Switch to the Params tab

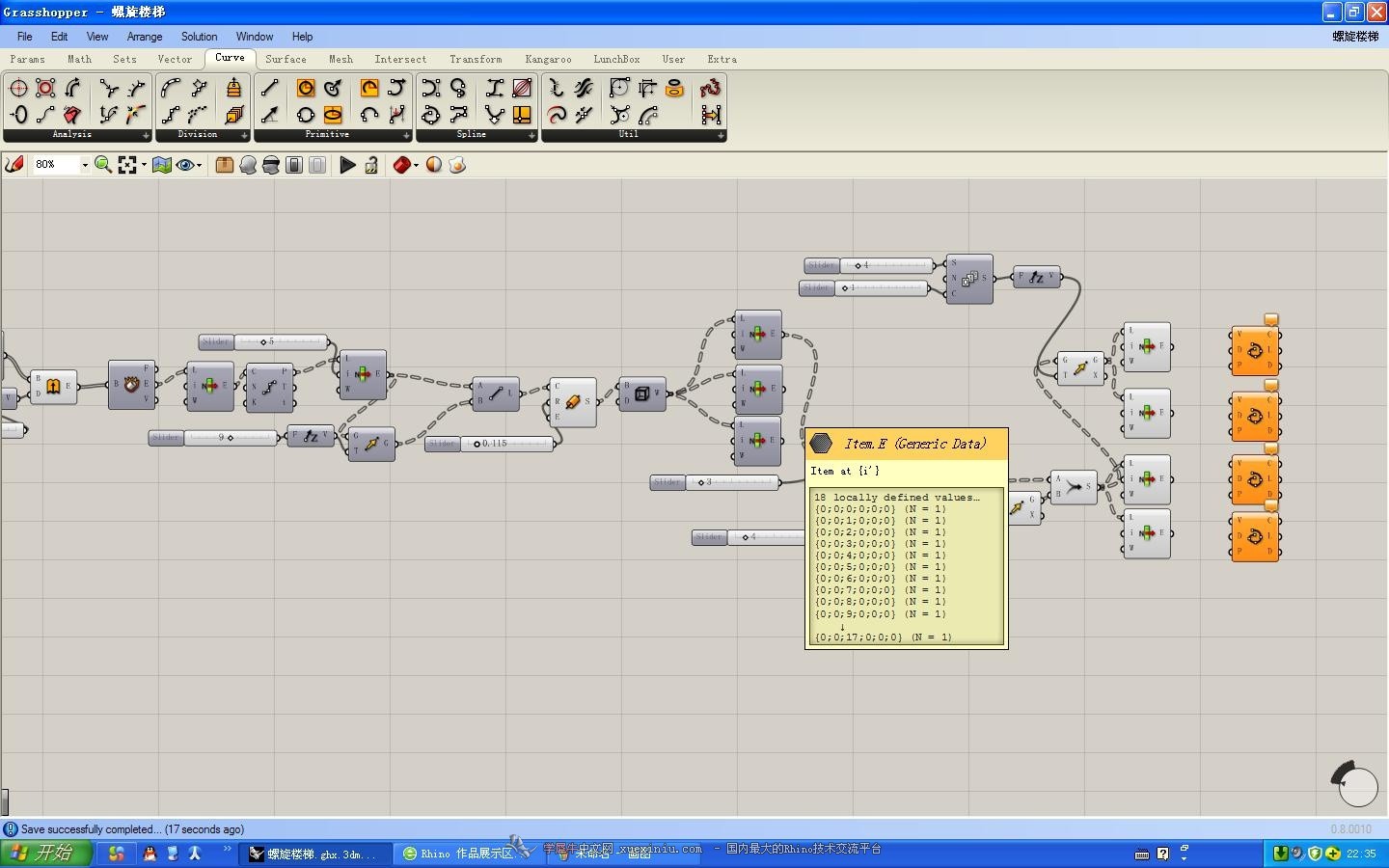point(27,59)
